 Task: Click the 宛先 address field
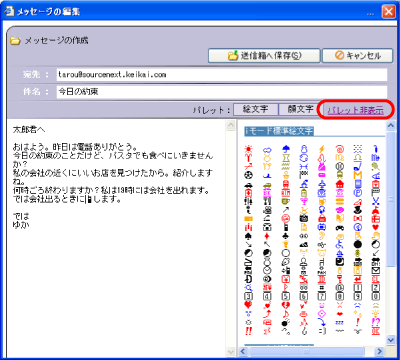(222, 75)
